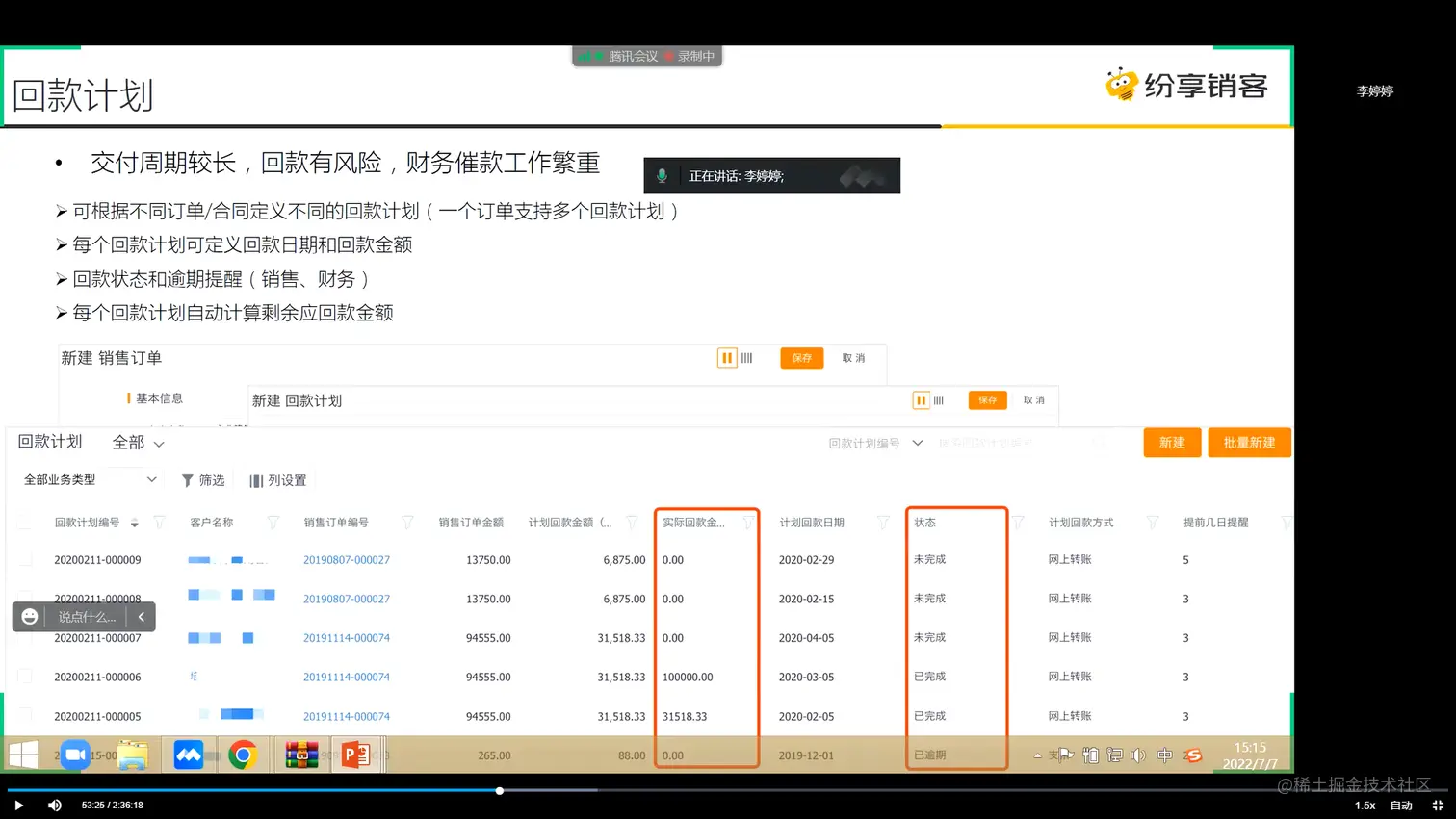The height and width of the screenshot is (819, 1456).
Task: Click the 已完成 status in row 20200211-000006
Action: pyautogui.click(x=929, y=677)
